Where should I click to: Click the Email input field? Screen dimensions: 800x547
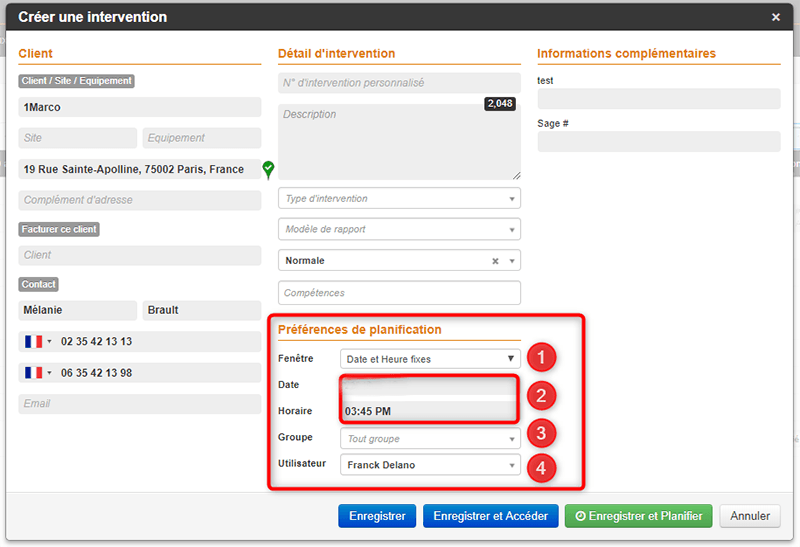tap(139, 404)
